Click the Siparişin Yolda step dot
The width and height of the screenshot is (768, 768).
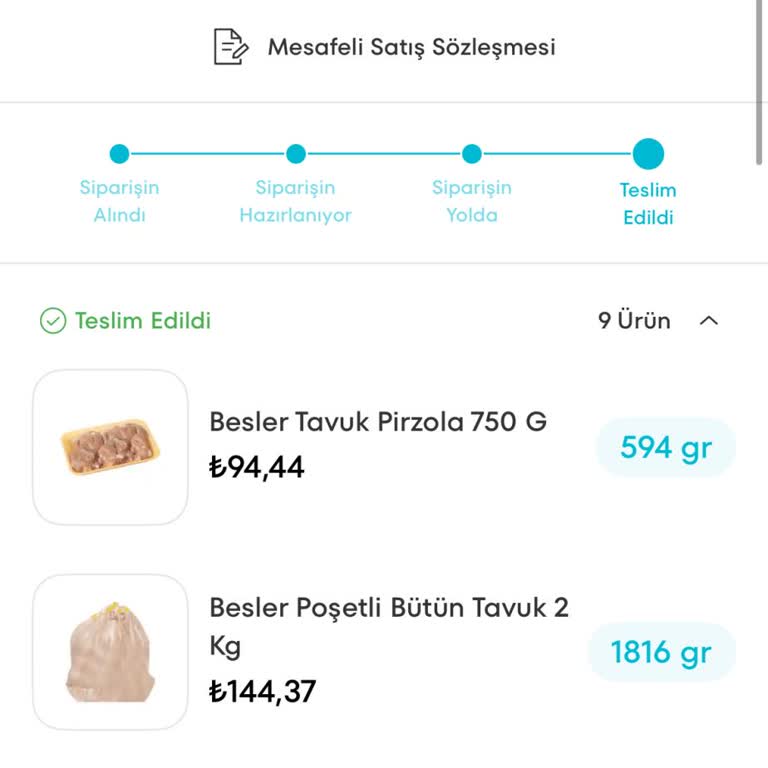[x=472, y=154]
